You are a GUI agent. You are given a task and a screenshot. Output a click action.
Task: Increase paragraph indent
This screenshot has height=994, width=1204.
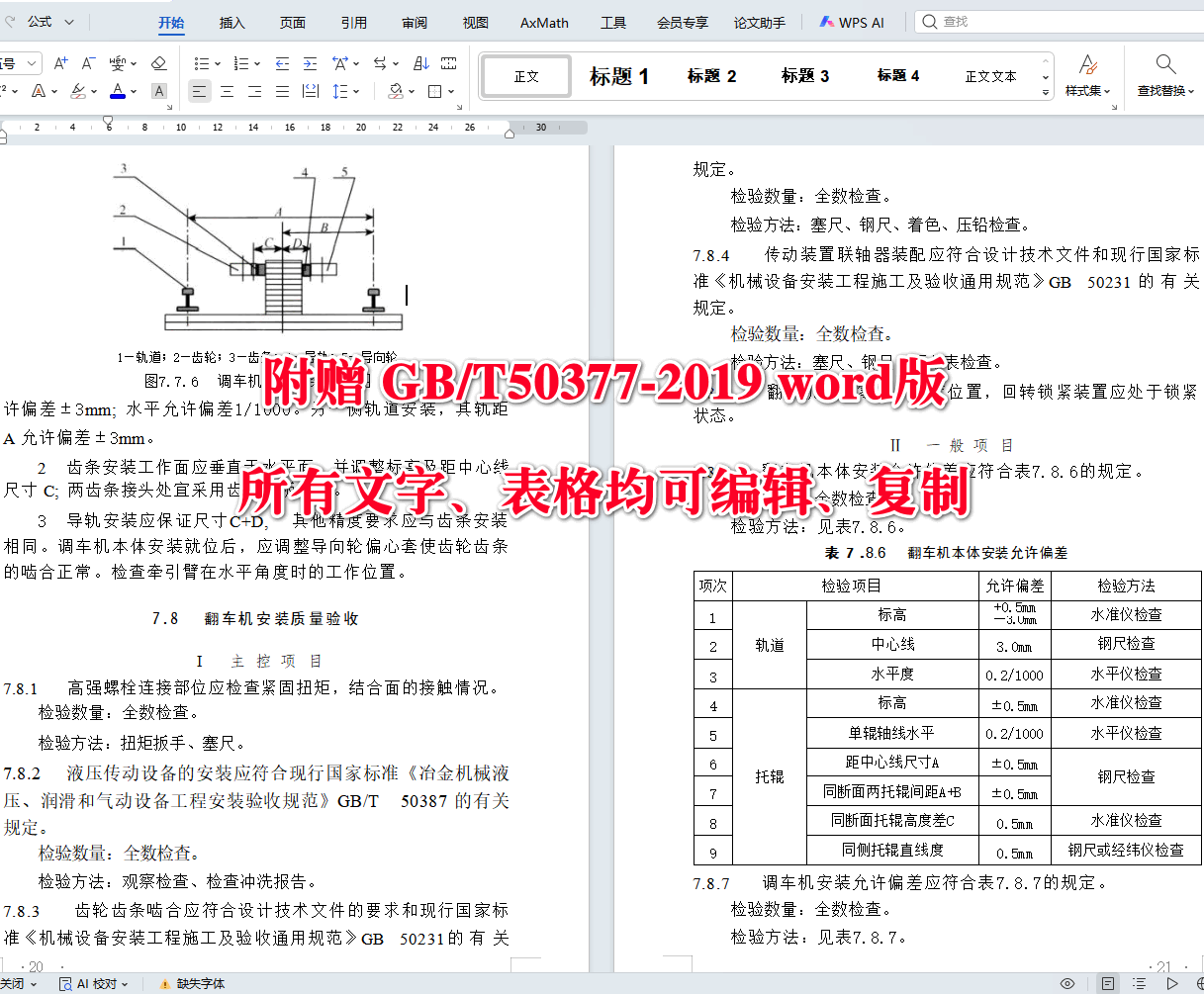310,63
